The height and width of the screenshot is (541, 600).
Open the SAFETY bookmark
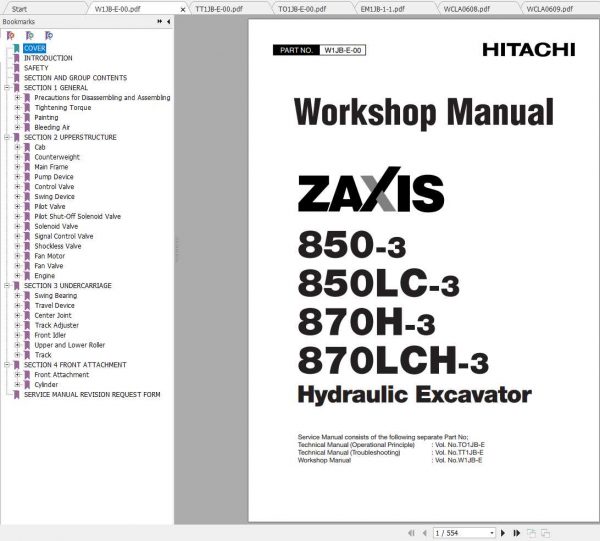coord(36,68)
